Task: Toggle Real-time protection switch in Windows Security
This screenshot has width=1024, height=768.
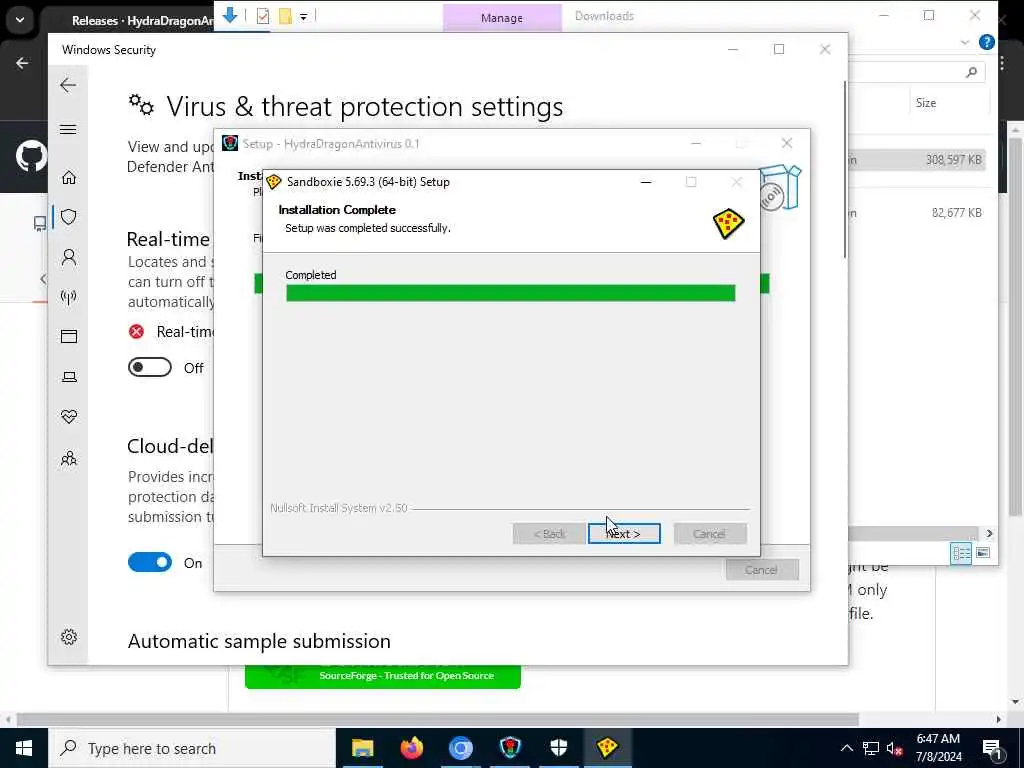Action: (150, 368)
